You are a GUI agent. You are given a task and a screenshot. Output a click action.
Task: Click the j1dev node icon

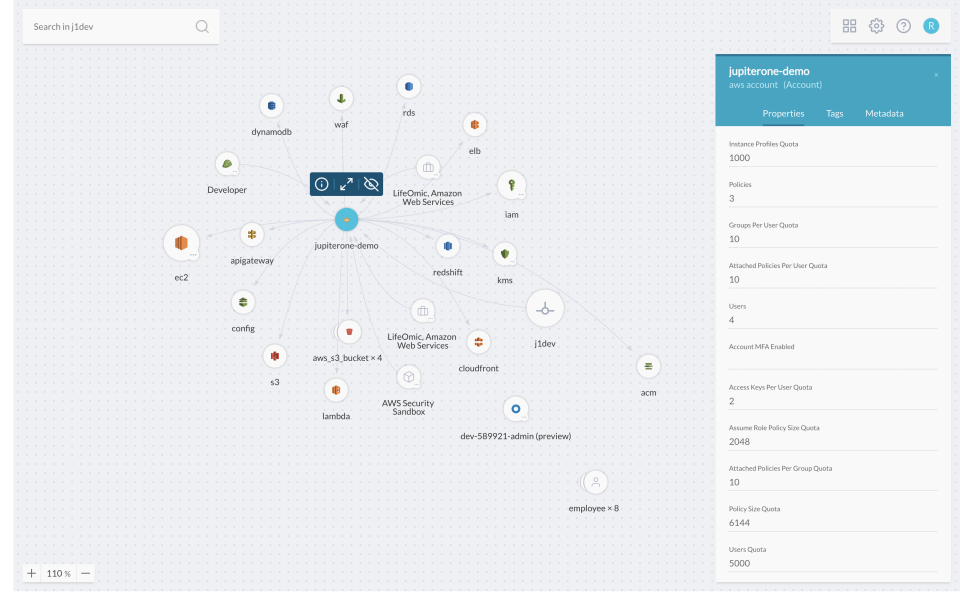pos(545,309)
